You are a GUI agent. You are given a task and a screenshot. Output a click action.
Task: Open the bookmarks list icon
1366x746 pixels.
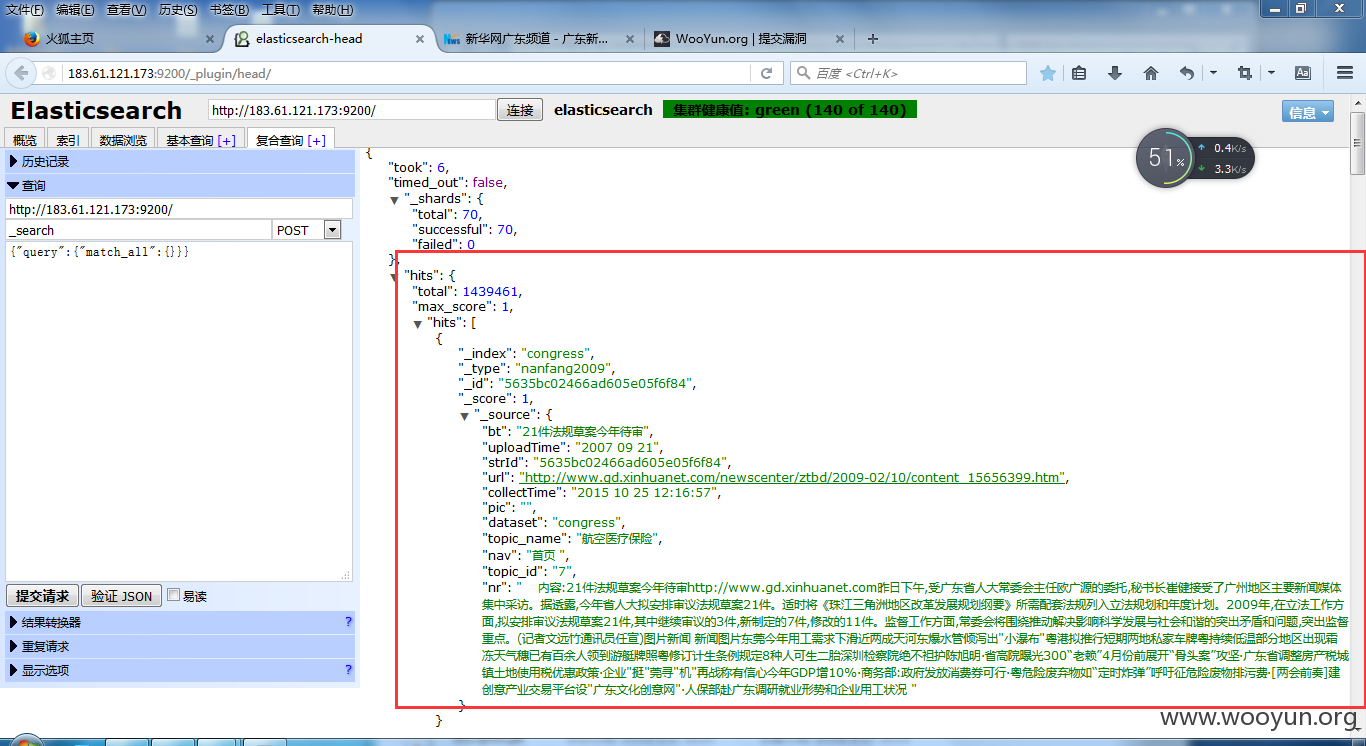click(1079, 73)
